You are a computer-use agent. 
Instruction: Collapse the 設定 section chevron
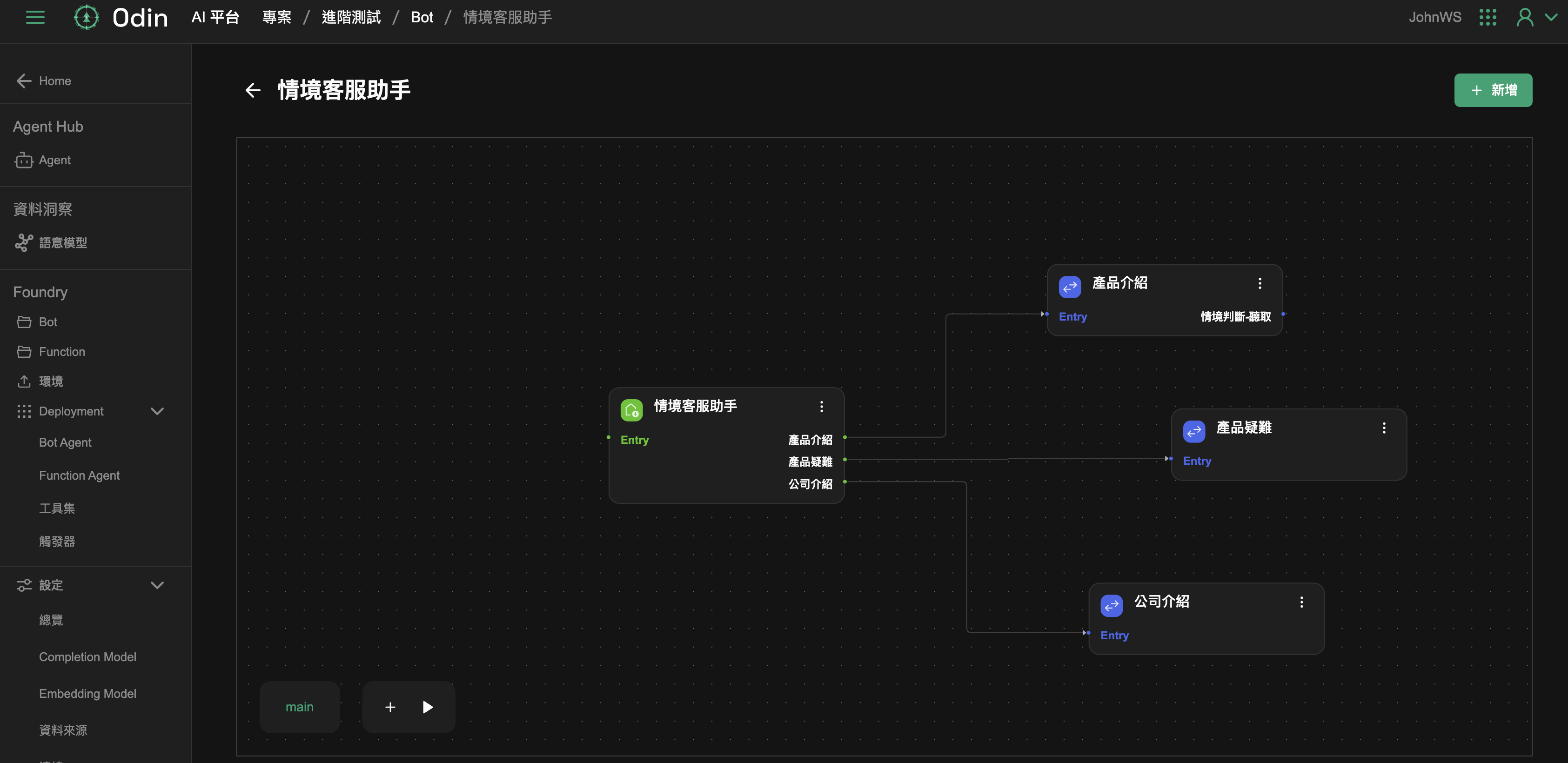point(157,585)
